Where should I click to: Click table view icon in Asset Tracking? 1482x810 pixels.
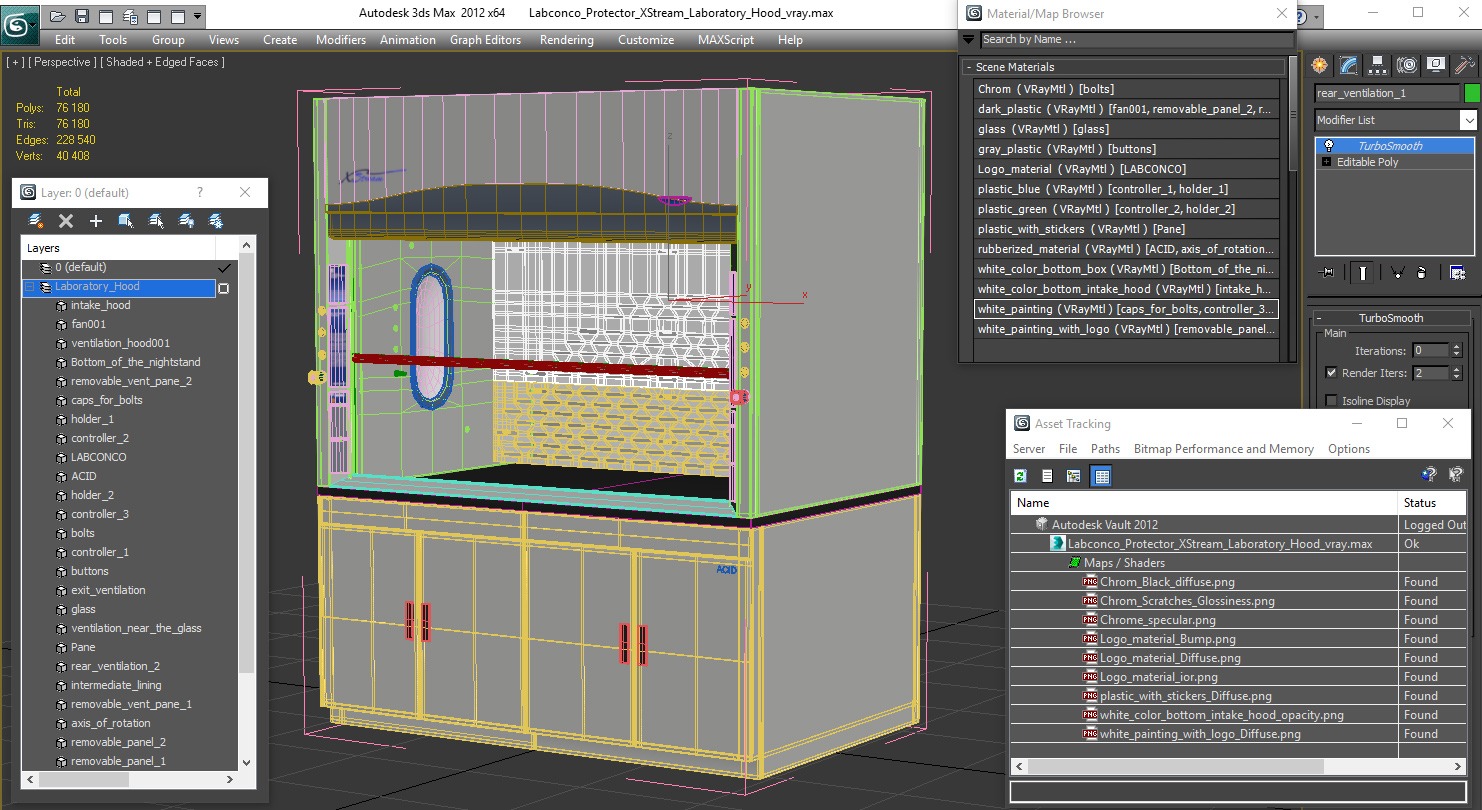pyautogui.click(x=1101, y=476)
